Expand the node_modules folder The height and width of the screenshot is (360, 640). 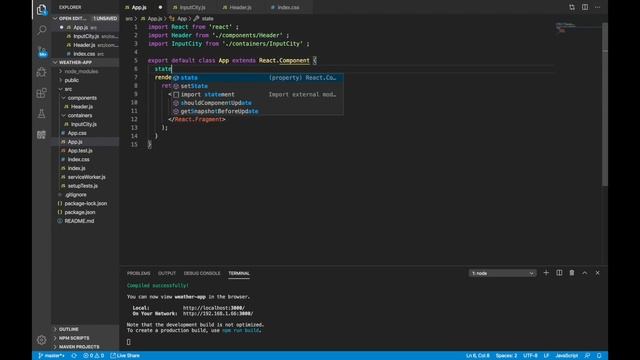click(81, 71)
